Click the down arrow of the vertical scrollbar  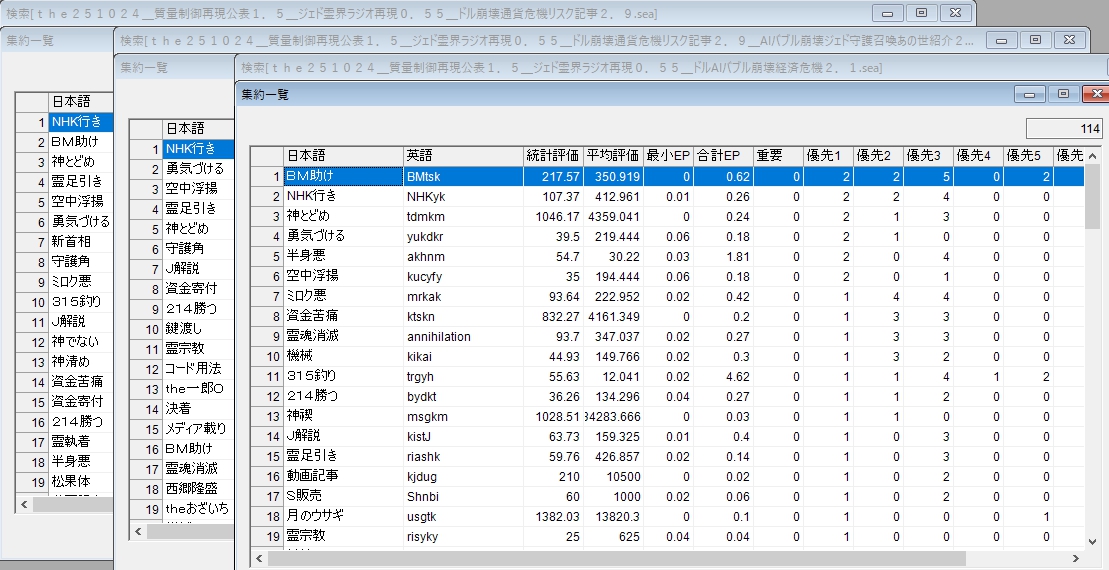pos(1092,541)
